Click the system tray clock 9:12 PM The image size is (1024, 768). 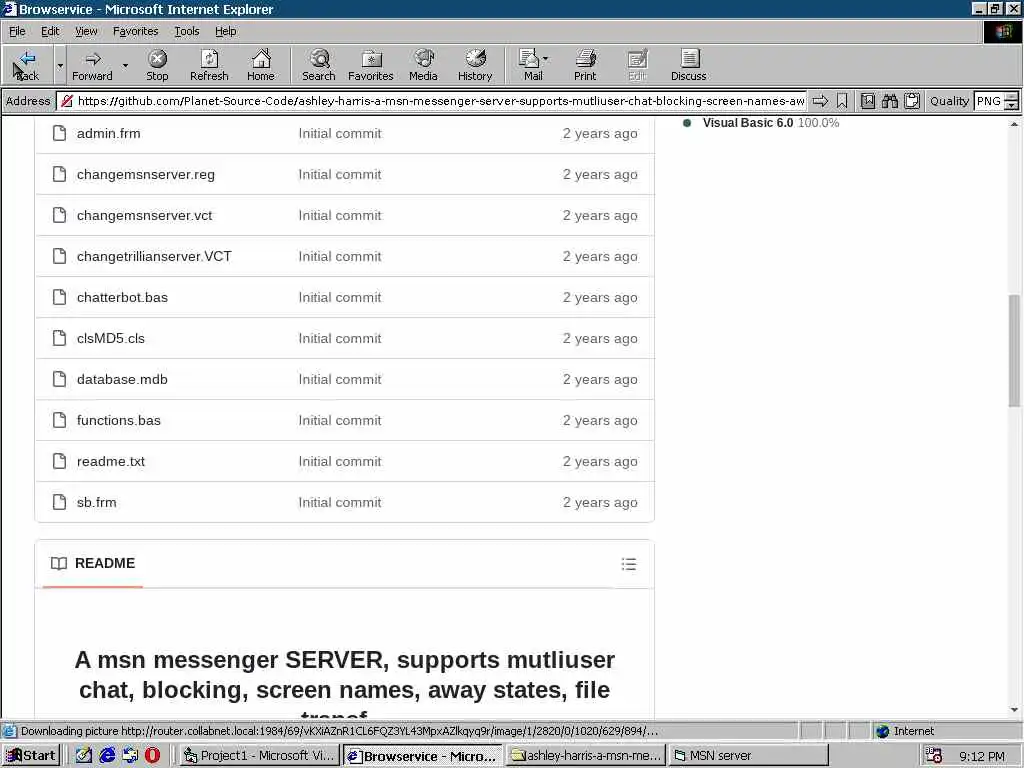[x=982, y=756]
